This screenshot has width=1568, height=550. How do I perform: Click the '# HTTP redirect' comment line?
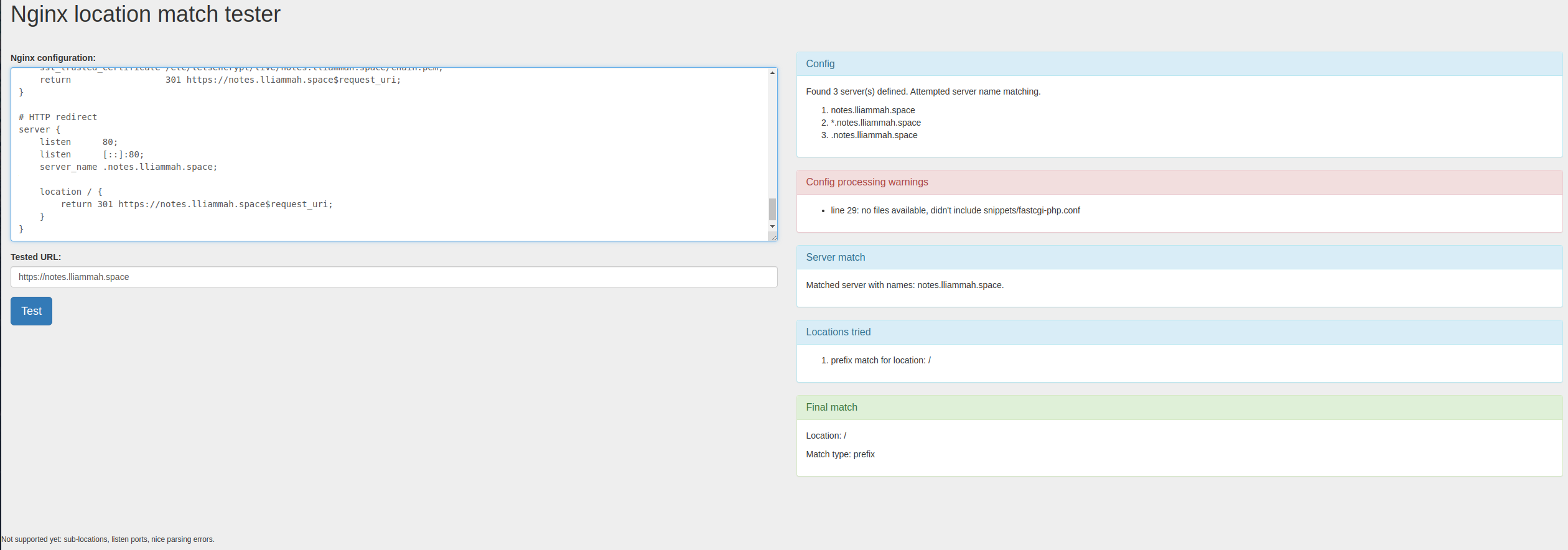58,117
